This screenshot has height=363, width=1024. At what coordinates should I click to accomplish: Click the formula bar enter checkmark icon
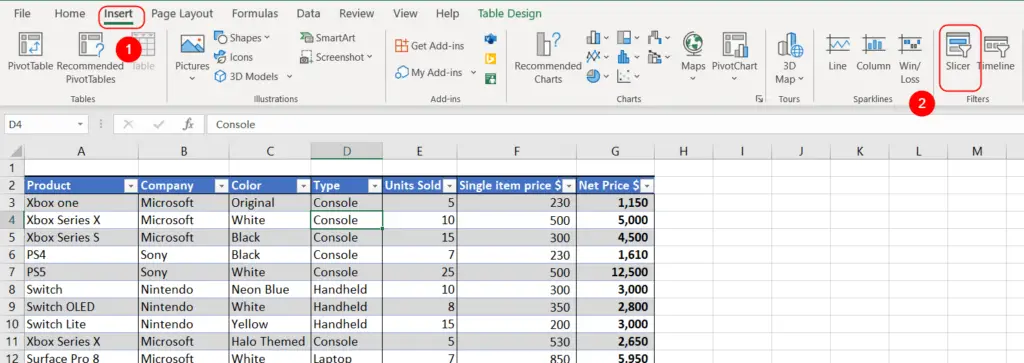pos(158,124)
